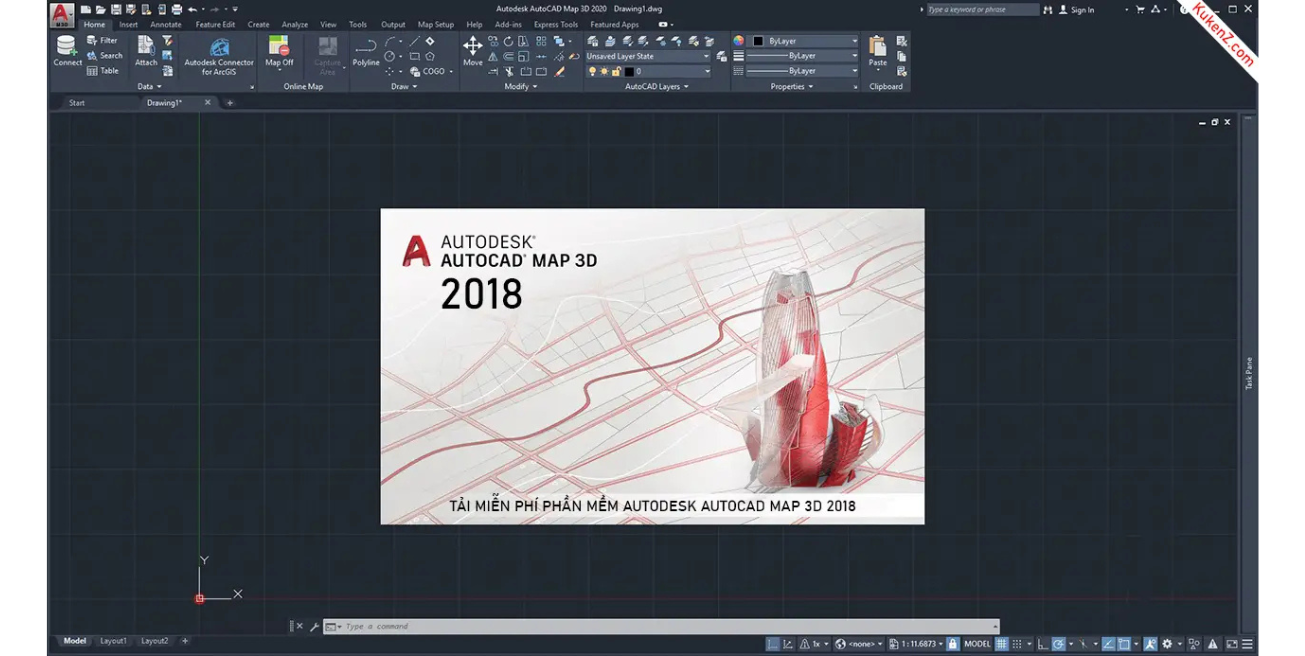Toggle snap mode dots in status bar
This screenshot has width=1305, height=656.
(1017, 644)
